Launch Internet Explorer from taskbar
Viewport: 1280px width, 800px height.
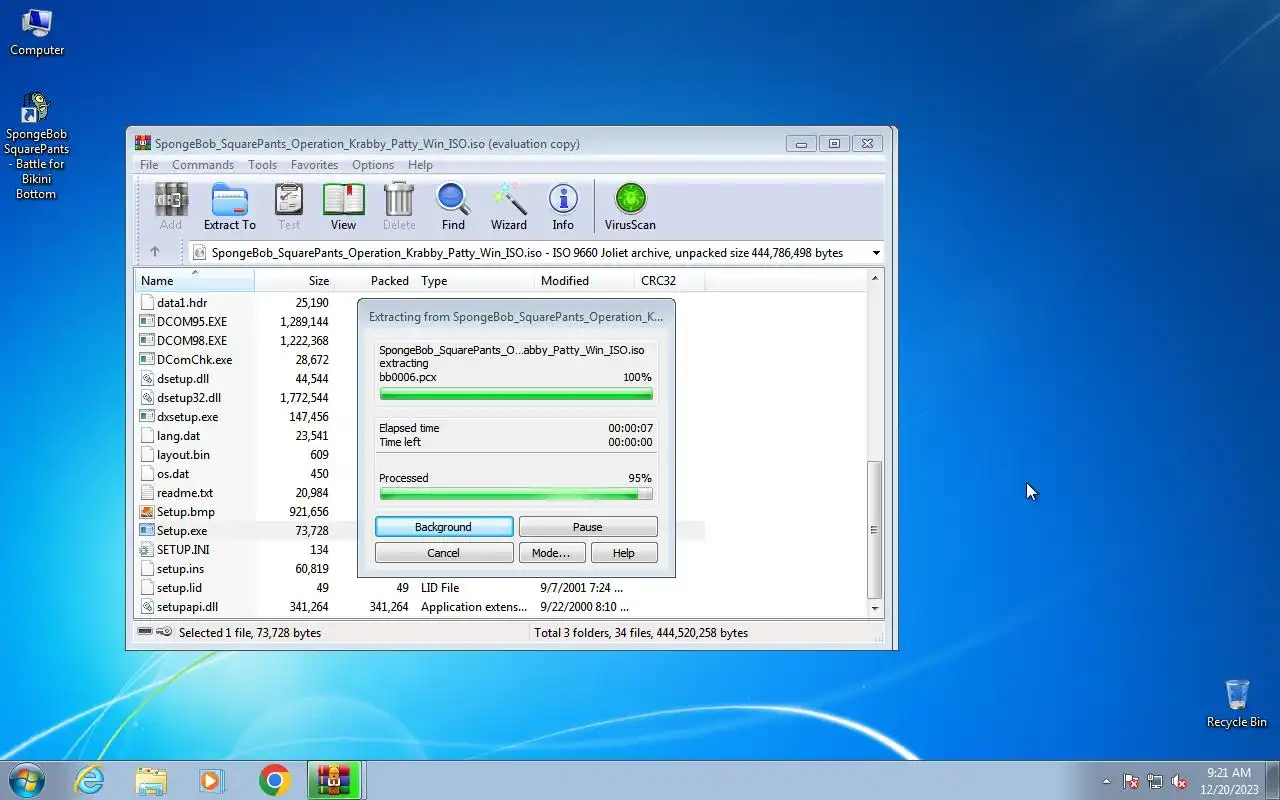coord(90,780)
